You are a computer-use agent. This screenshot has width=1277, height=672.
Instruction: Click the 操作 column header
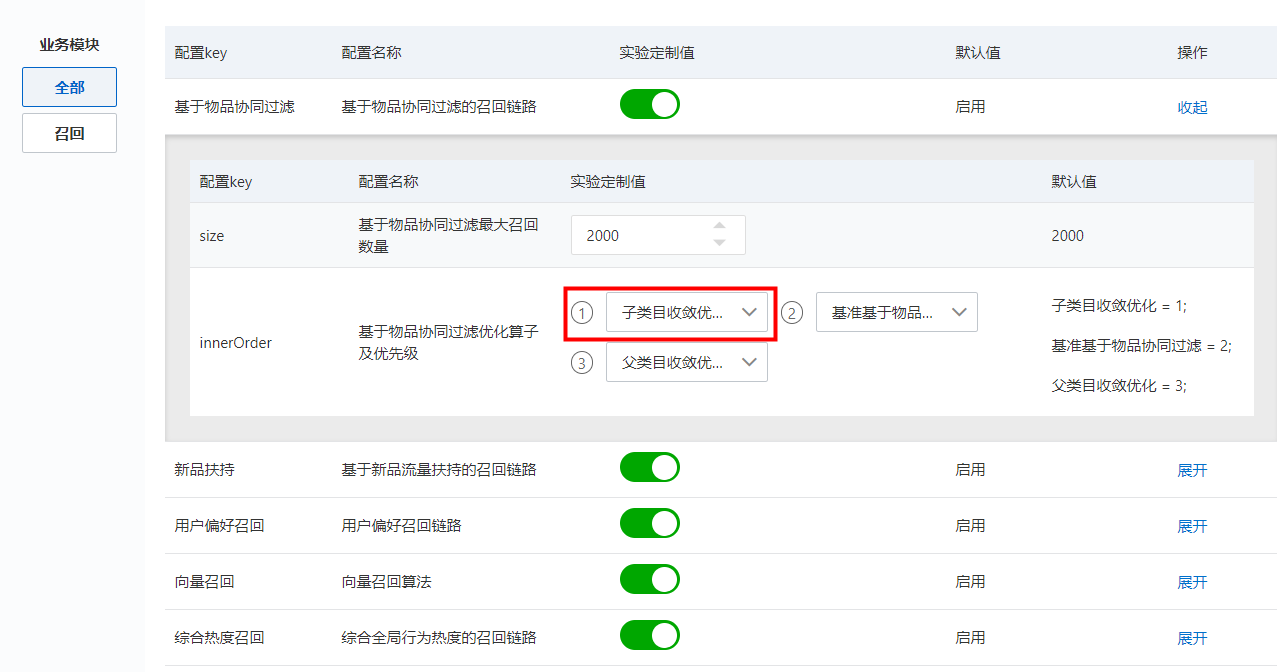point(1192,52)
